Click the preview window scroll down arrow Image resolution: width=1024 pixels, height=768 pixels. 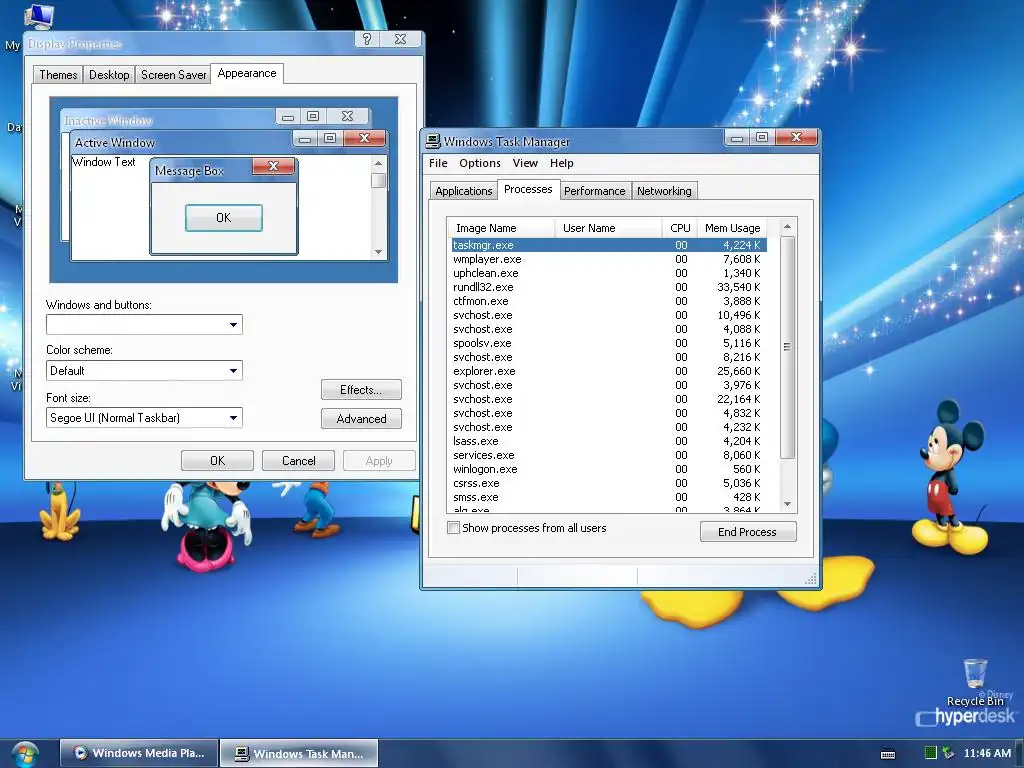click(378, 251)
